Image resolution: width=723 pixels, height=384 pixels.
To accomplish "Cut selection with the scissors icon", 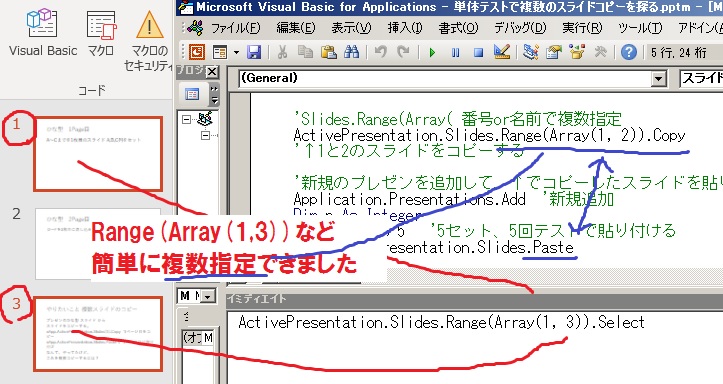I will [282, 53].
